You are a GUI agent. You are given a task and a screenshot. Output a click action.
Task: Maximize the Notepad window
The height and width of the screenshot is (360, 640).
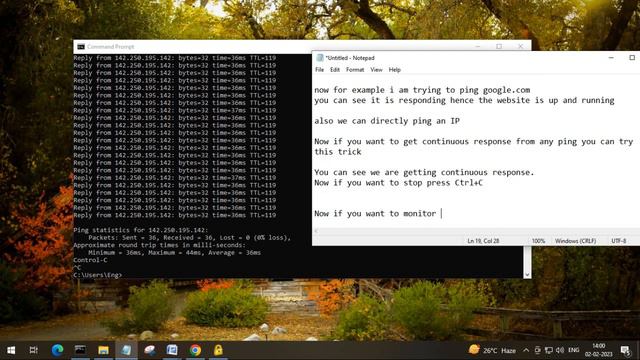click(x=632, y=58)
